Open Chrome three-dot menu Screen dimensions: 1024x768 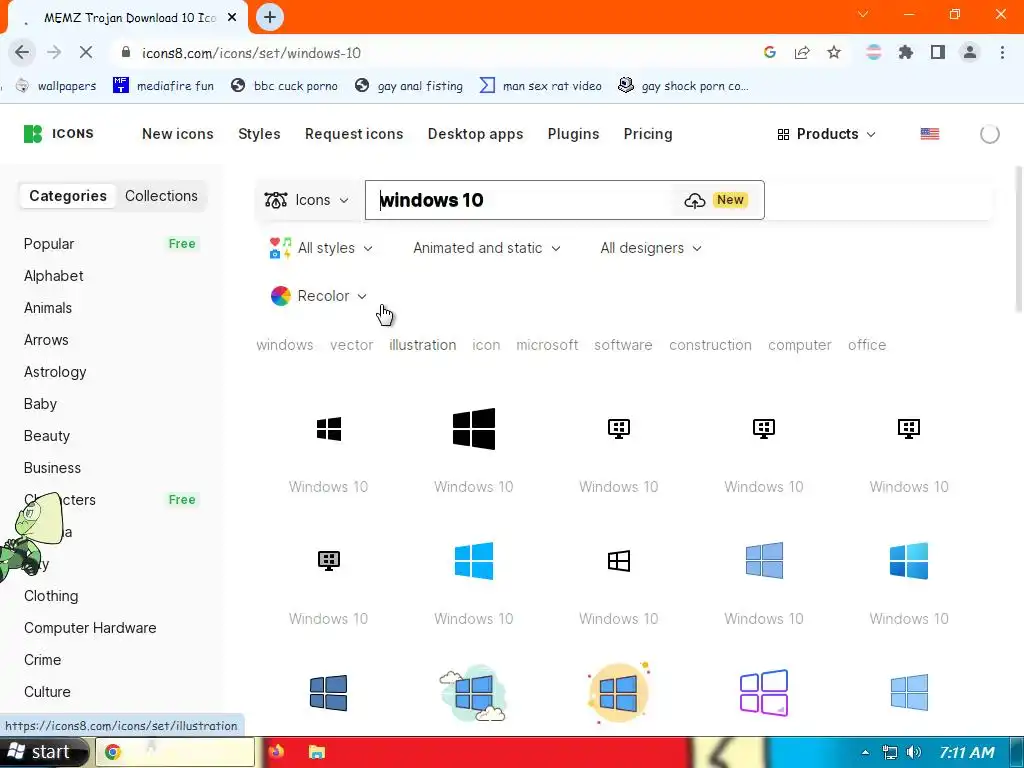click(1002, 52)
